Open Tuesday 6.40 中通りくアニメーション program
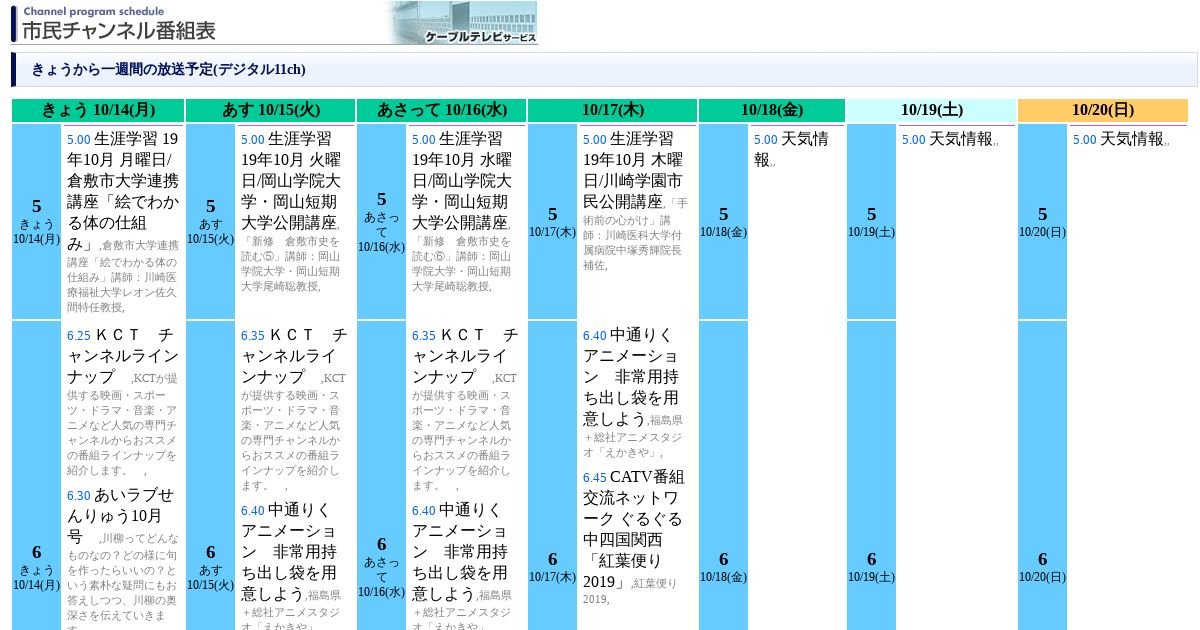Screen dimensions: 1200x630 [292, 552]
